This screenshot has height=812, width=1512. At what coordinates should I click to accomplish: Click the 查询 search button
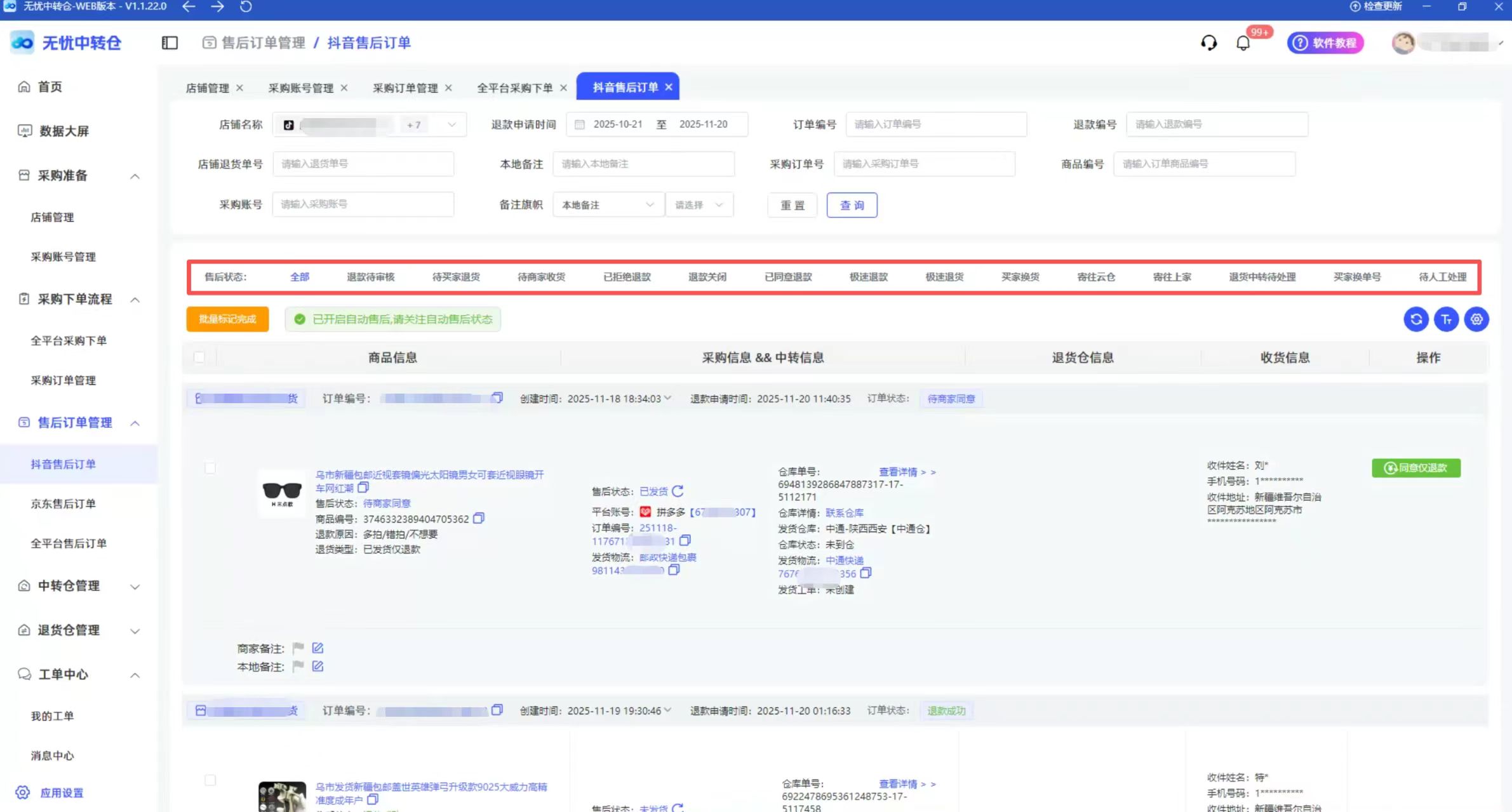click(x=852, y=205)
